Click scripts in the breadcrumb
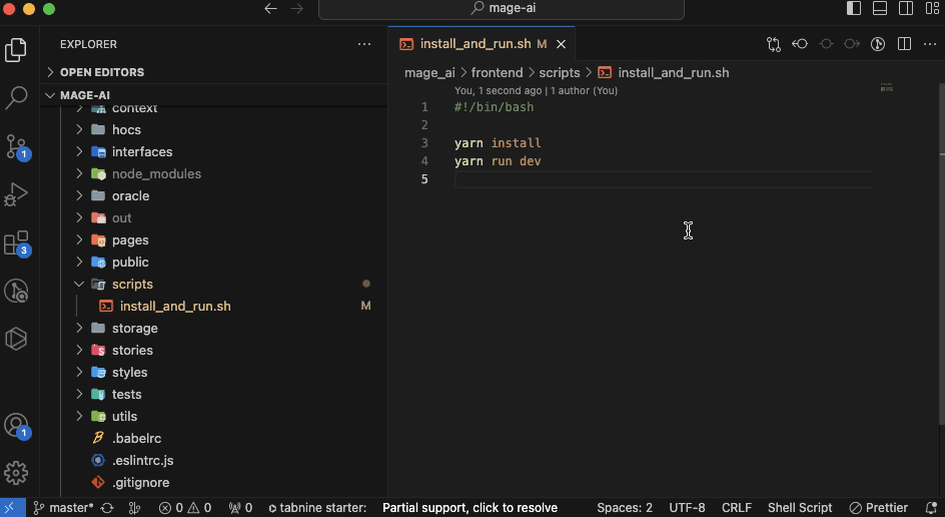This screenshot has height=517, width=945. coord(559,73)
